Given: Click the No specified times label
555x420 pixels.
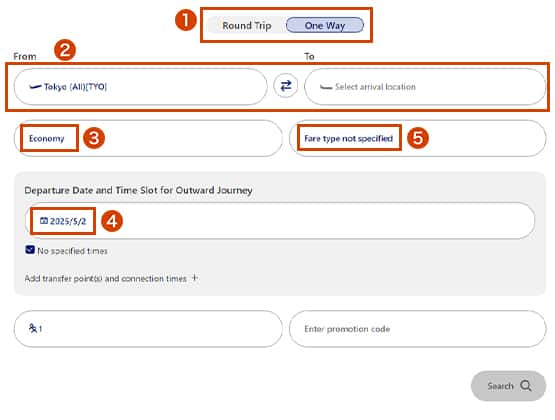Looking at the screenshot, I should pyautogui.click(x=72, y=251).
